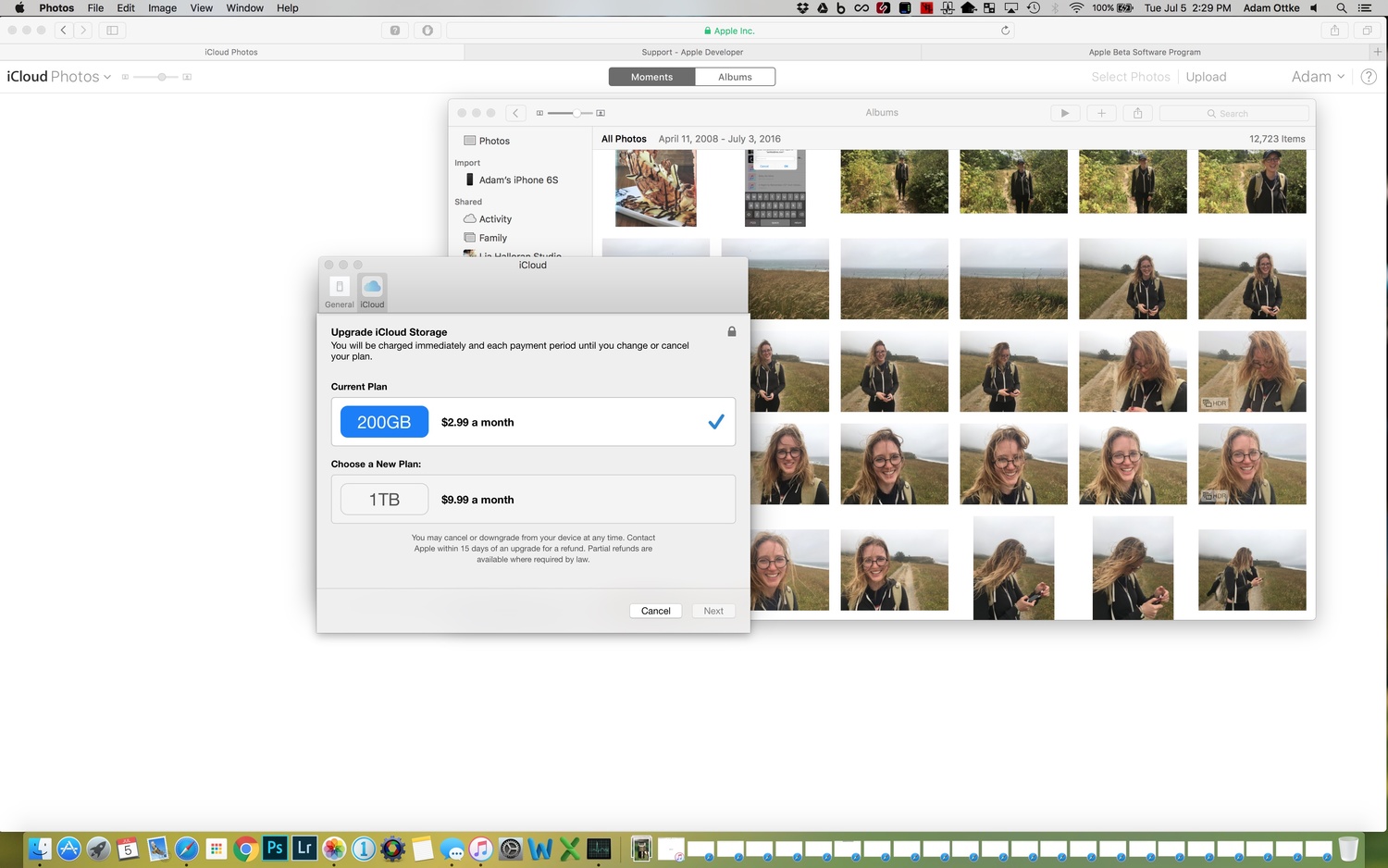Click Safari's share button

click(x=1334, y=31)
